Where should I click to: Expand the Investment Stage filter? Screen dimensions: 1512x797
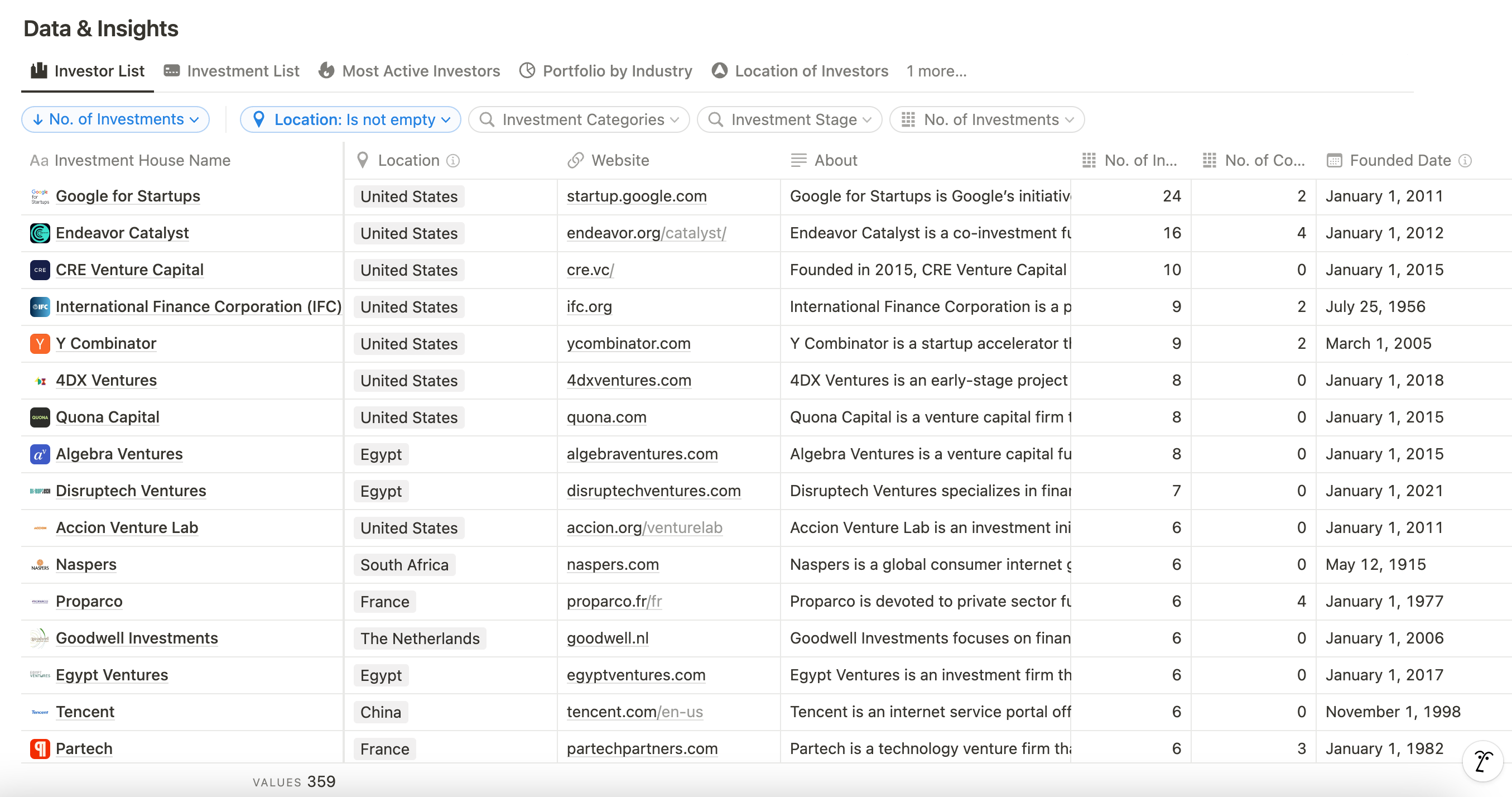pyautogui.click(x=789, y=120)
